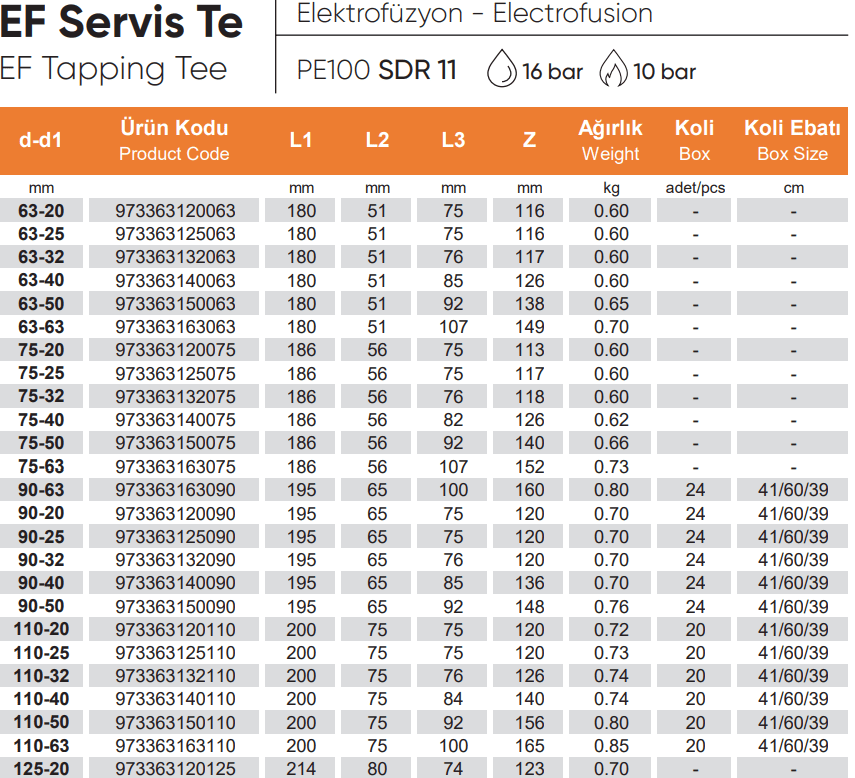Click the 75-63 size cell

pos(41,467)
